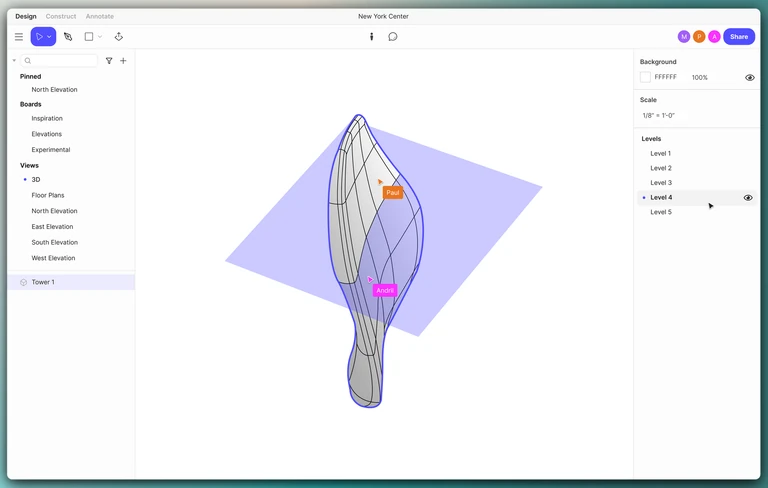
Task: Open pinned North Elevation view
Action: pos(54,90)
